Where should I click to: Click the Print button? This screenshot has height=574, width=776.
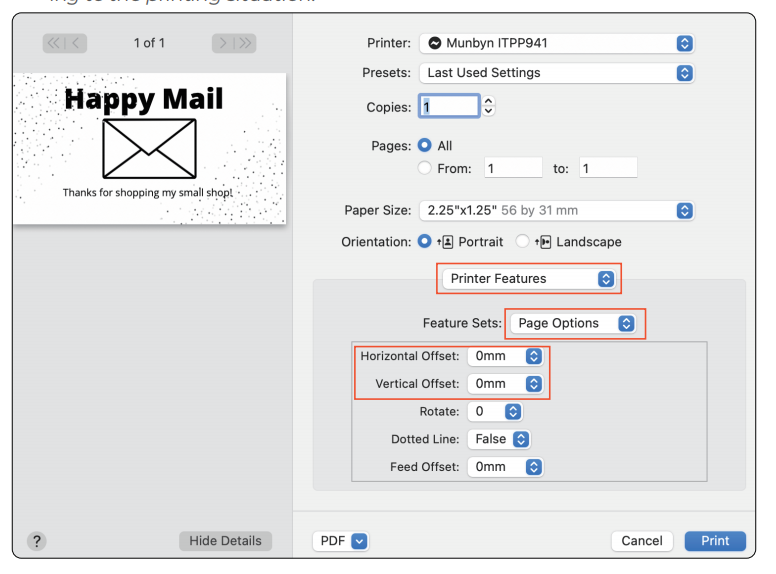pos(714,541)
